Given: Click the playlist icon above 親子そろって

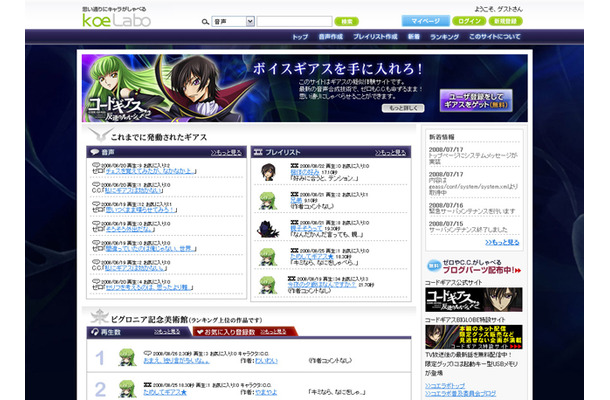Looking at the screenshot, I should (x=294, y=222).
